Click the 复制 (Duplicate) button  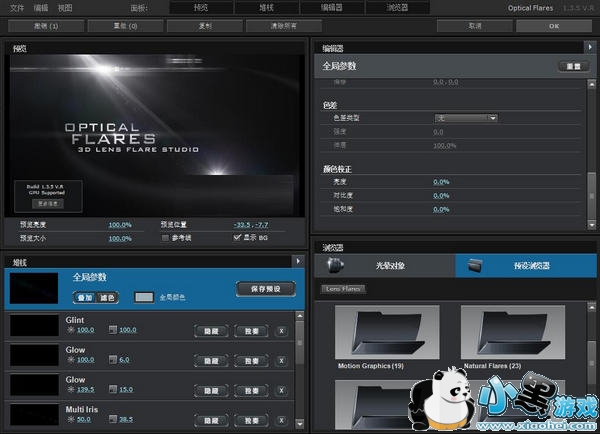[205, 26]
